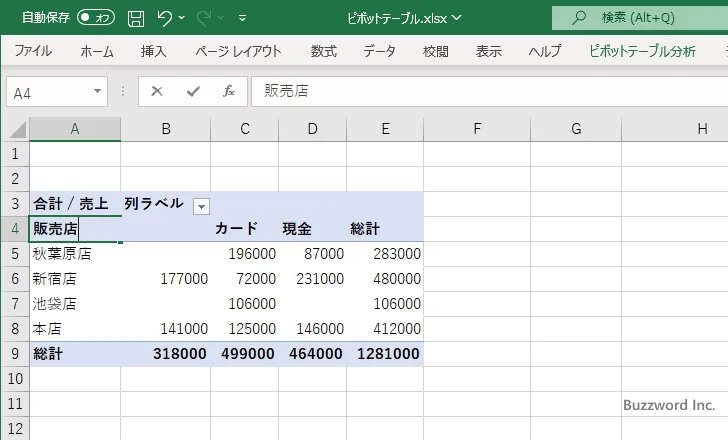This screenshot has width=728, height=440.
Task: Select column C header
Action: tap(245, 129)
